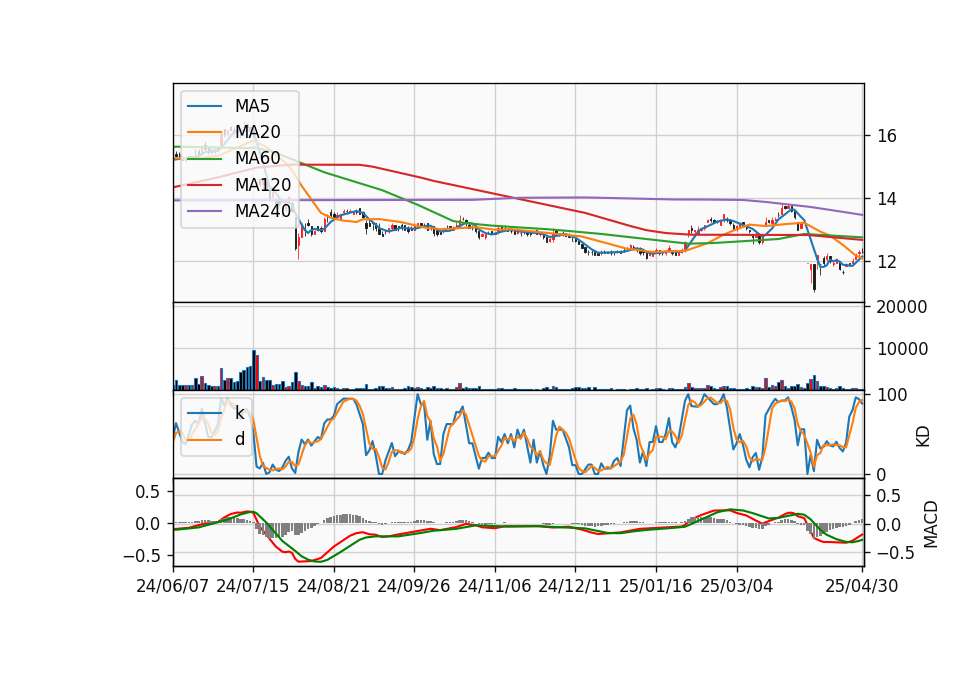Screen dimensions: 960x690
Task: Click the 24/12/11 date axis label
Action: tap(575, 586)
